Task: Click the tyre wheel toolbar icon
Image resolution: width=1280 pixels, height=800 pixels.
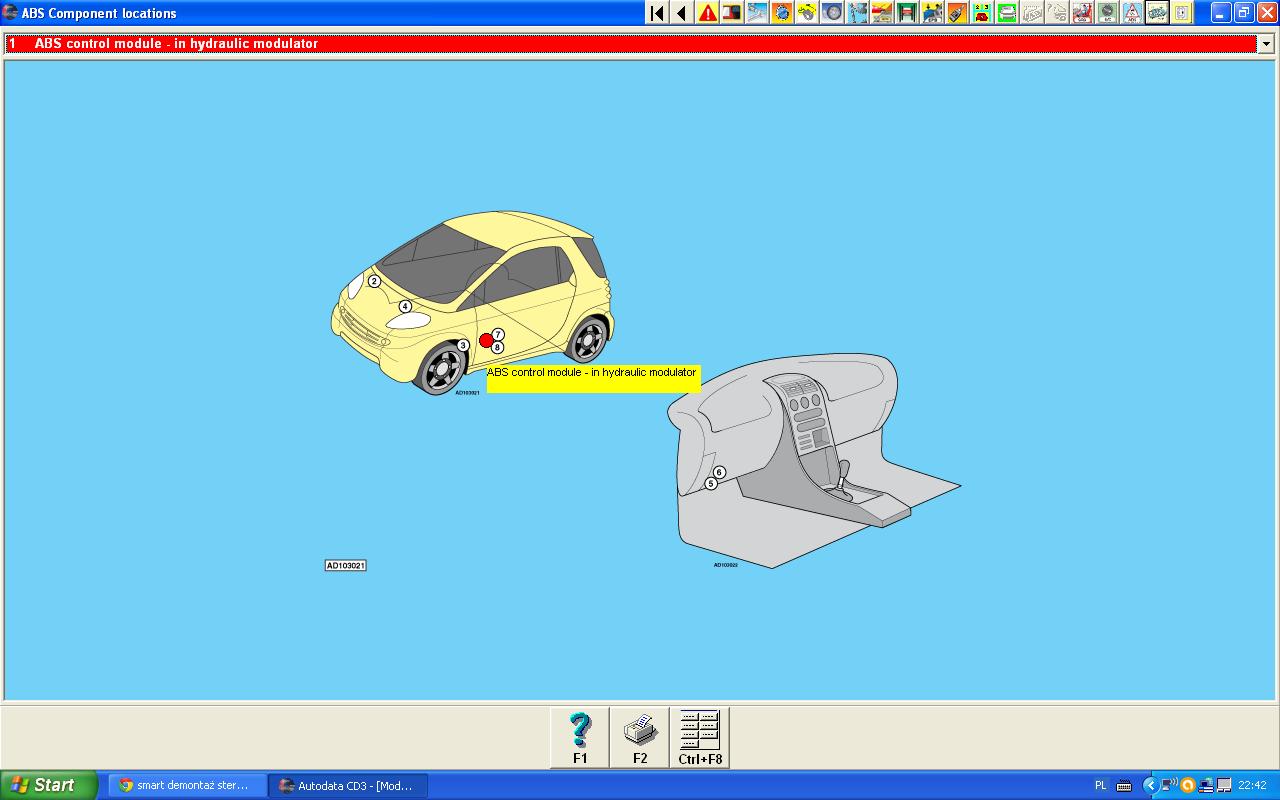Action: click(832, 13)
